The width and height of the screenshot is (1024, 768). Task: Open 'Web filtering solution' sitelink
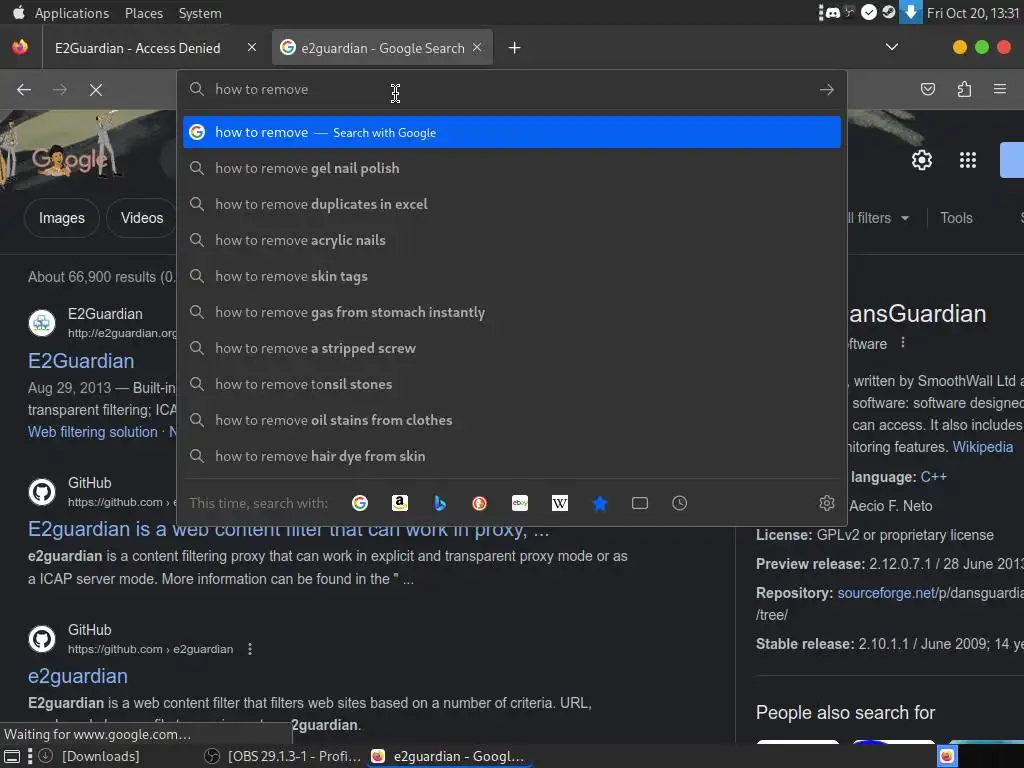(x=93, y=432)
